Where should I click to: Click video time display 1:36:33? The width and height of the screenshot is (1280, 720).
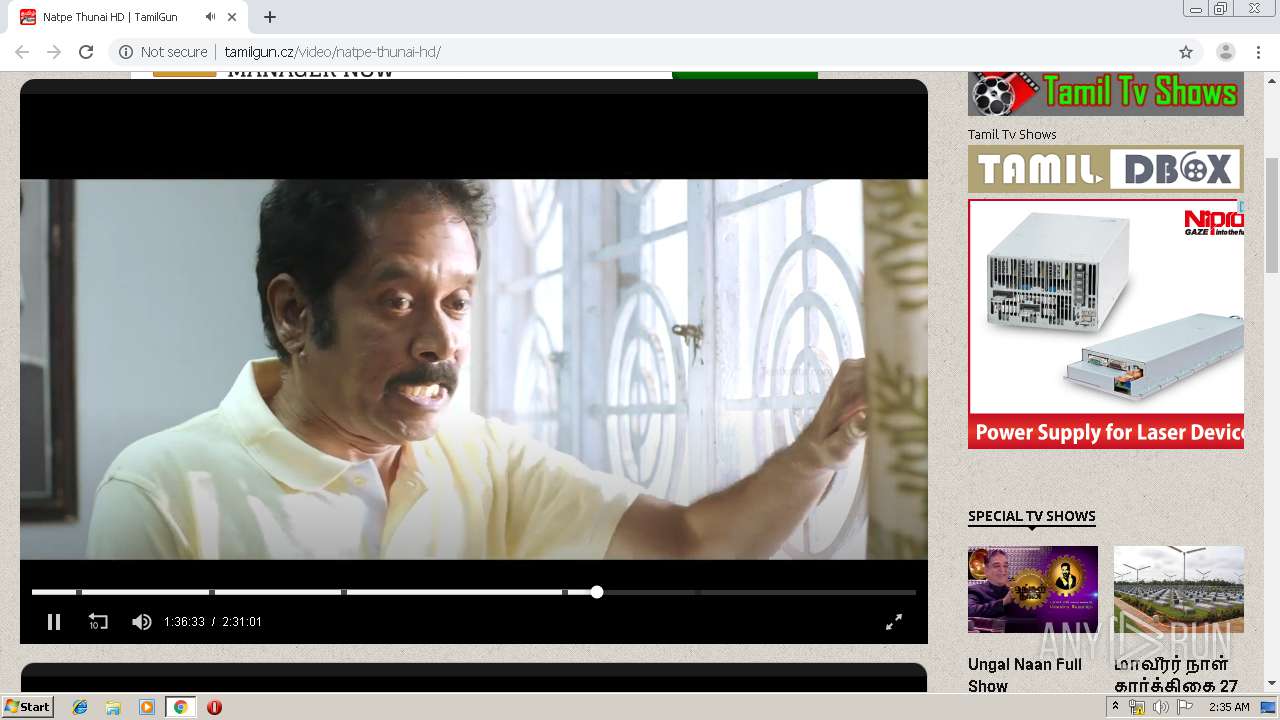[184, 622]
